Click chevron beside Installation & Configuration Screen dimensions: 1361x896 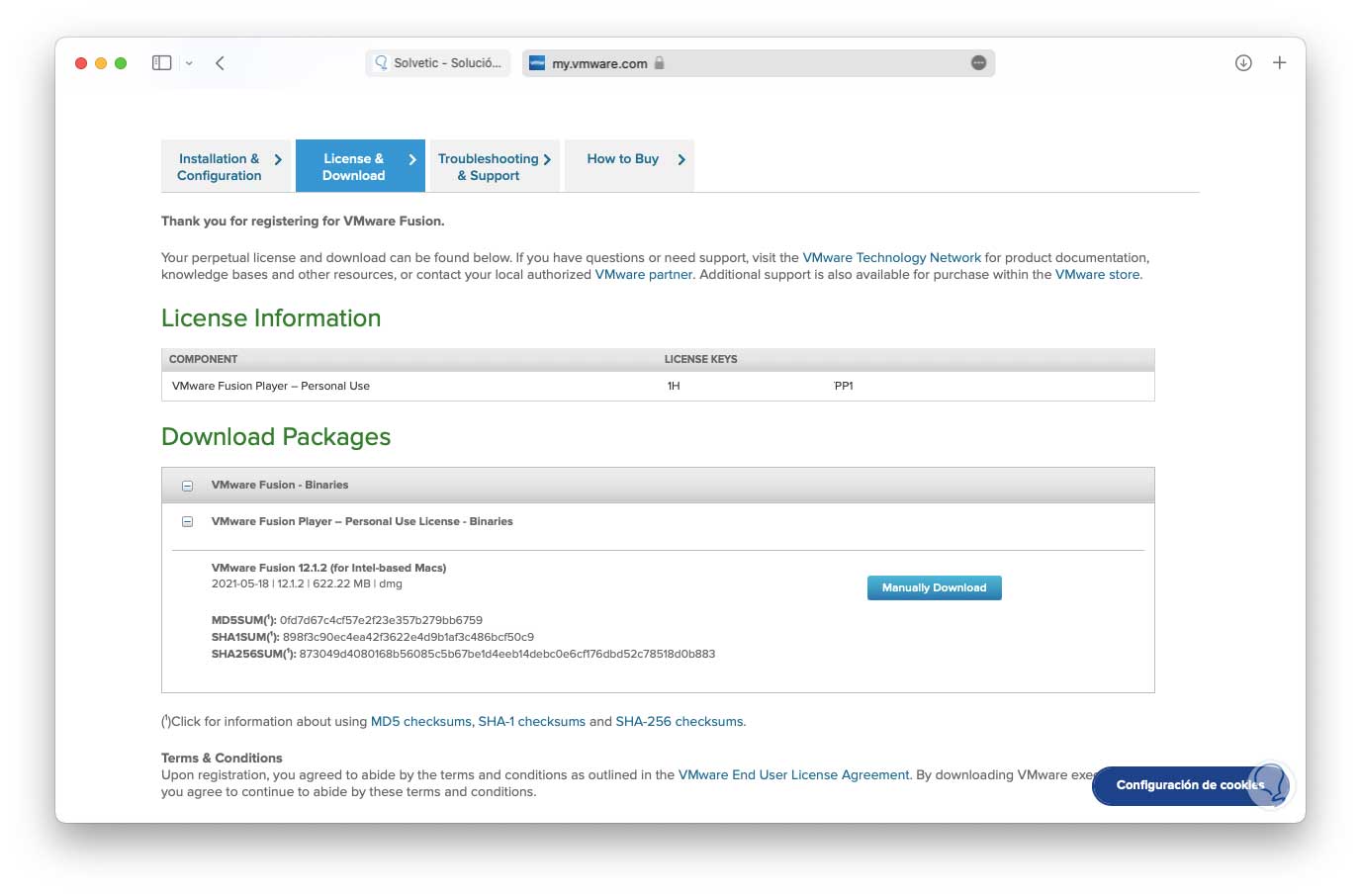[278, 159]
